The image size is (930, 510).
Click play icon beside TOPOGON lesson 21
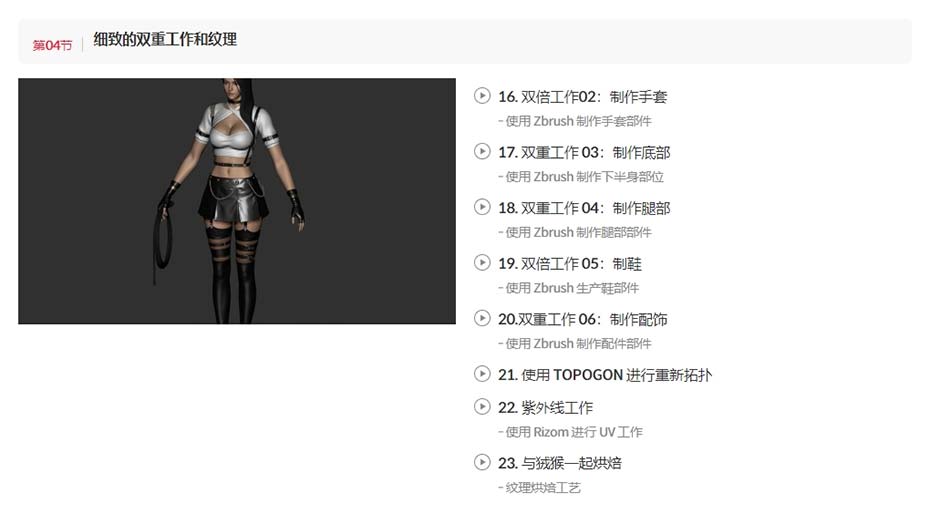[482, 374]
